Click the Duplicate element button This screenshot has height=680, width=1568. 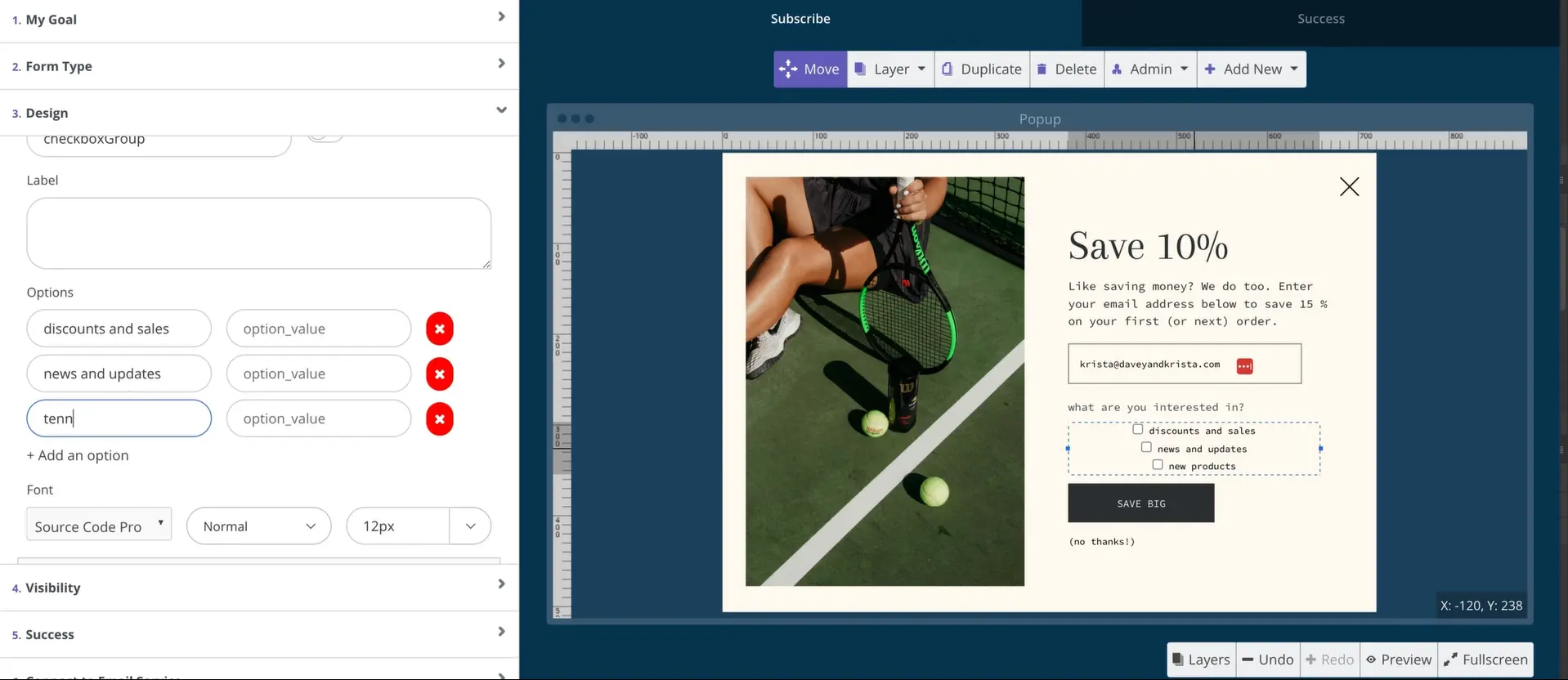coord(982,69)
